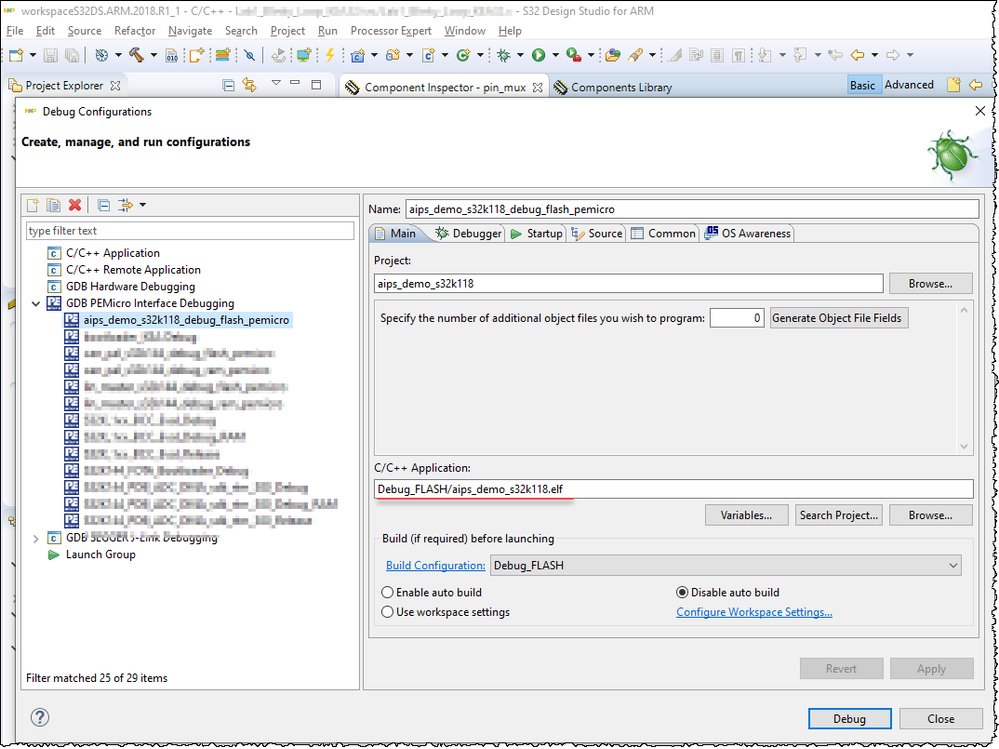Screen dimensions: 999x749
Task: Click the filter launch configurations icon
Action: tap(126, 205)
